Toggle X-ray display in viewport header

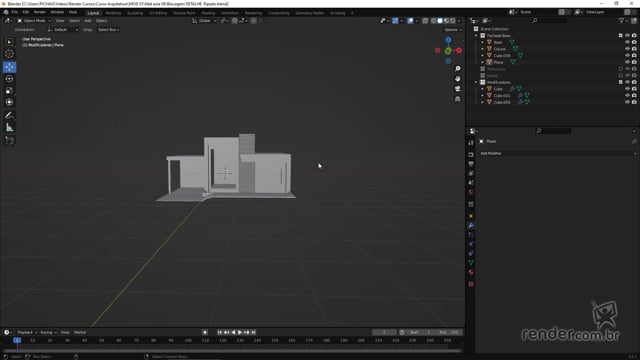(x=425, y=20)
